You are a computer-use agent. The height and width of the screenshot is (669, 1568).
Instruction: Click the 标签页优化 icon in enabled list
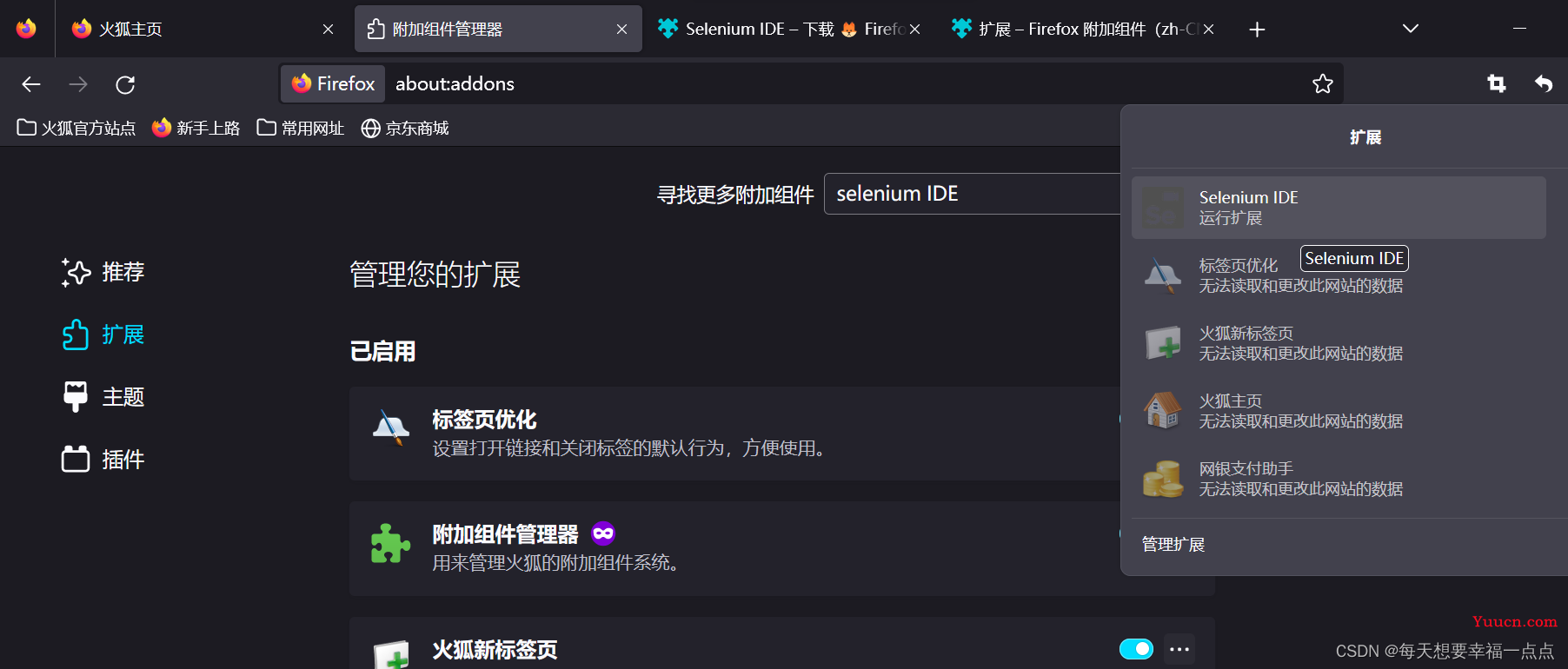[x=391, y=427]
